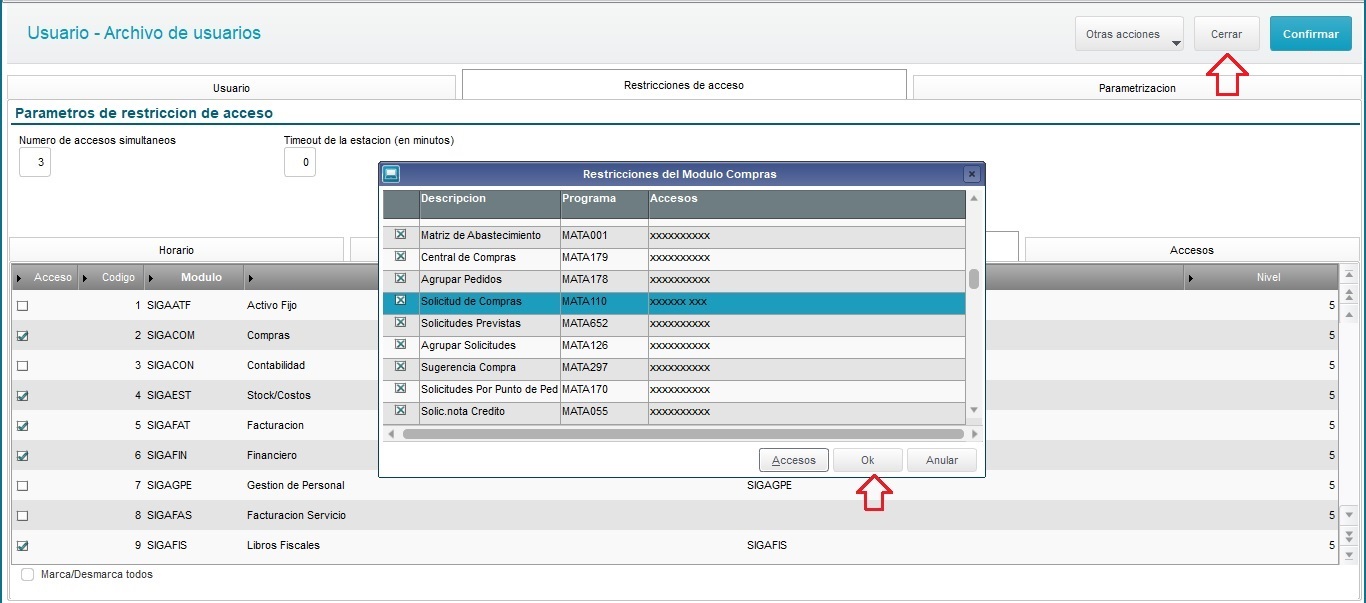Image resolution: width=1366 pixels, height=603 pixels.
Task: Jump to first row using top grid arrow
Action: (1349, 275)
